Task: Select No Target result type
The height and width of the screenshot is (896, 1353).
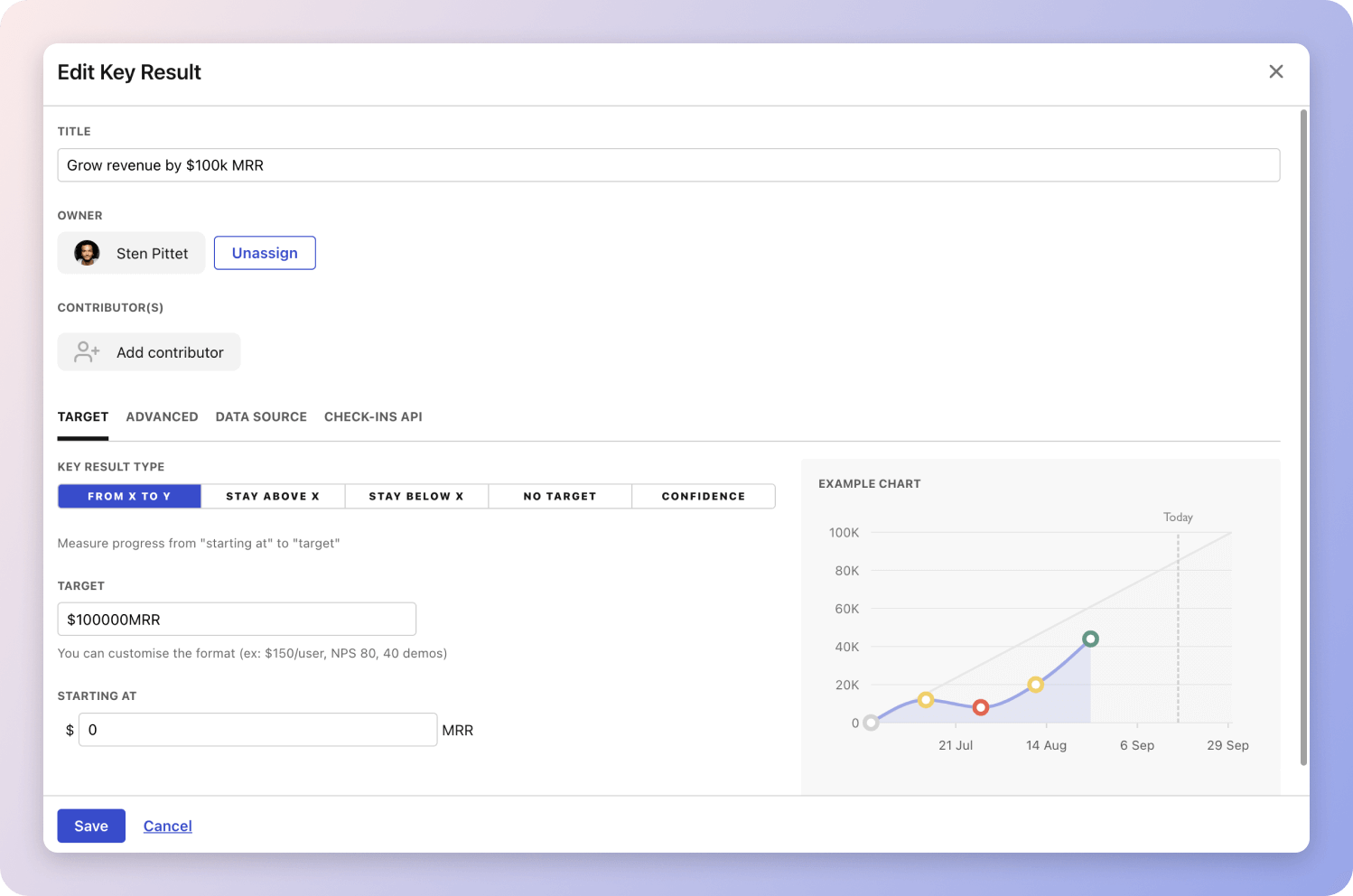Action: point(559,496)
